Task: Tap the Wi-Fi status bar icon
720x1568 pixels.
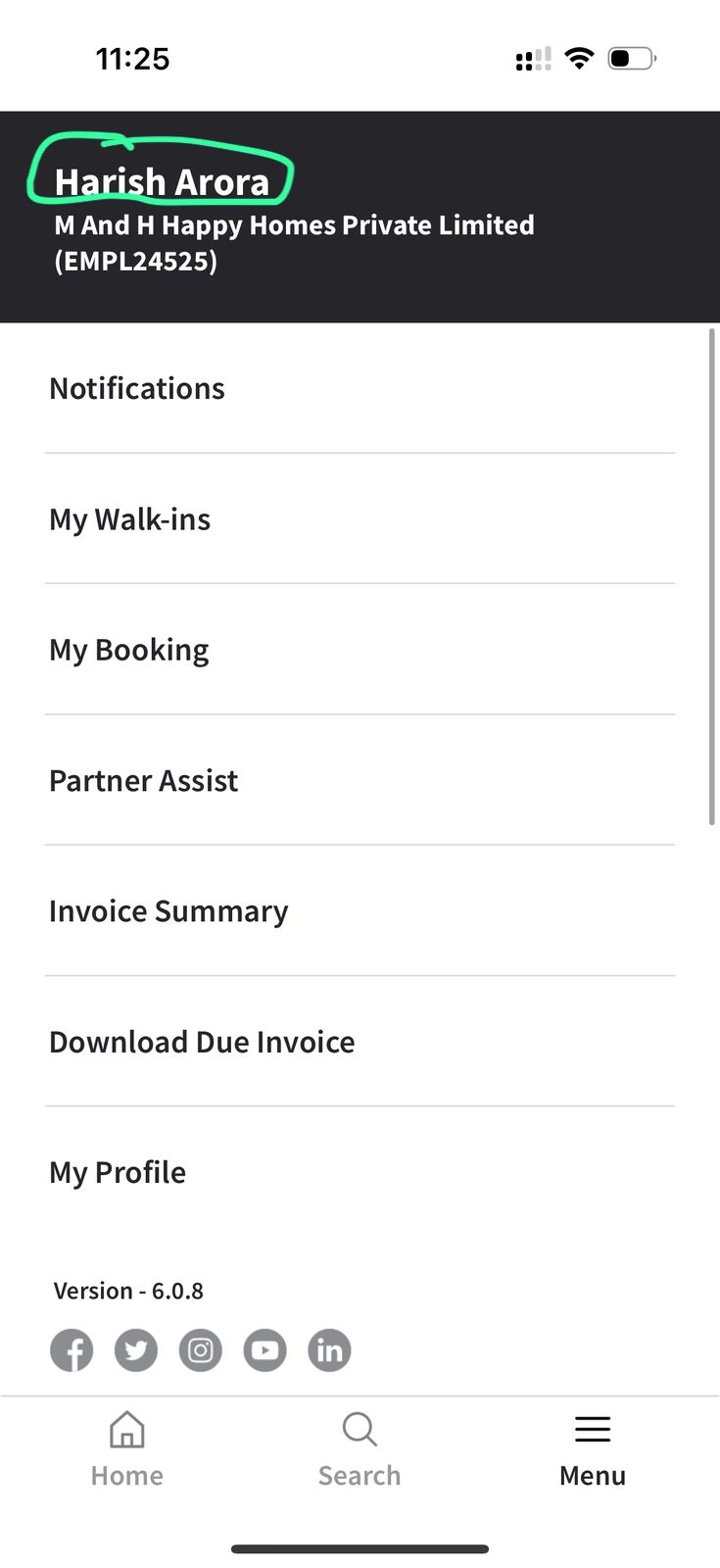Action: pos(580,59)
